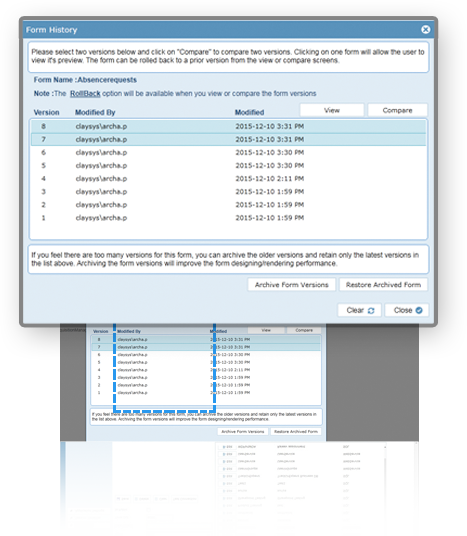Image resolution: width=467 pixels, height=536 pixels.
Task: Select version 8 row in the list
Action: coord(228,126)
